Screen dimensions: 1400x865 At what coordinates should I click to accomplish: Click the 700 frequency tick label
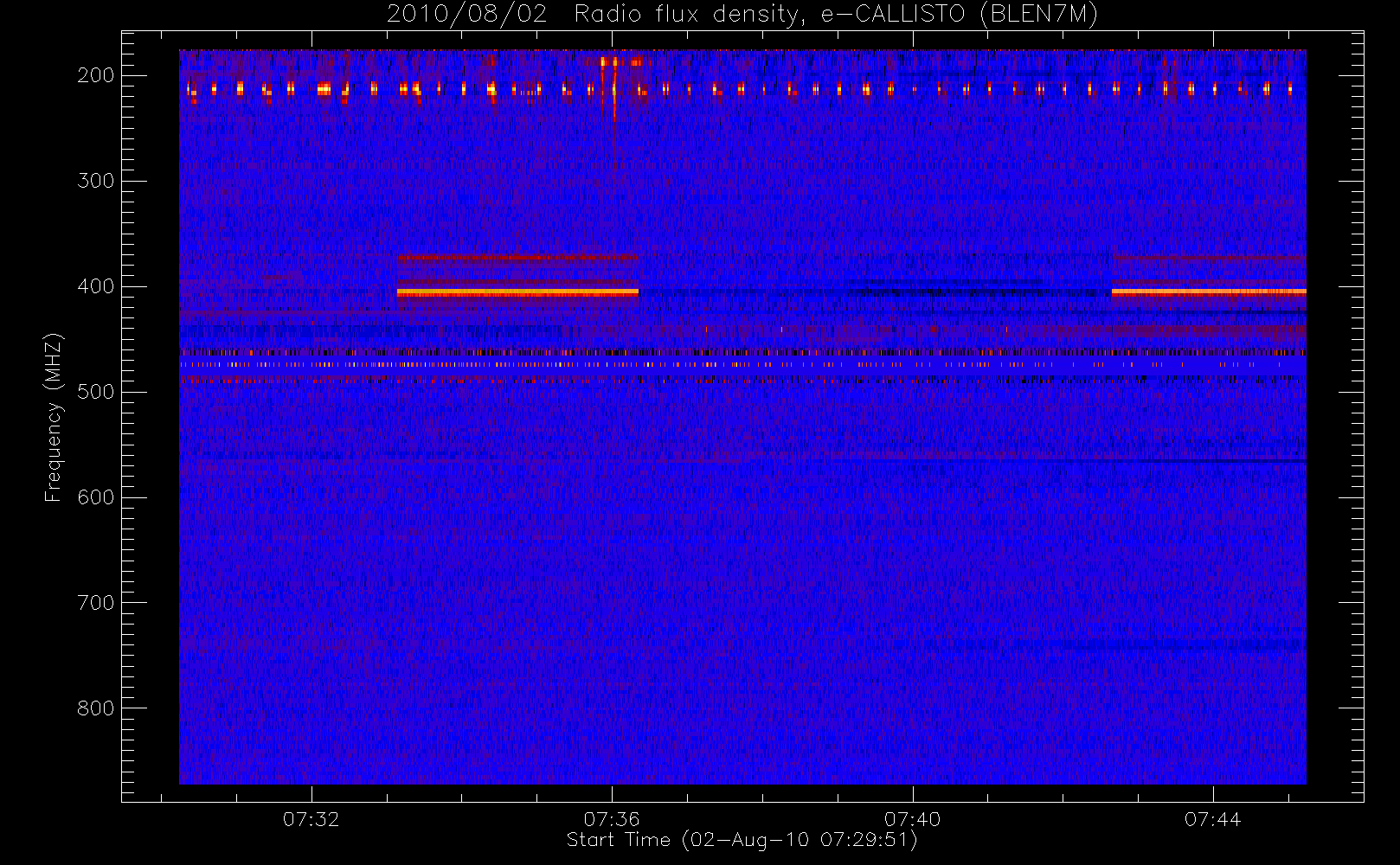[x=95, y=603]
